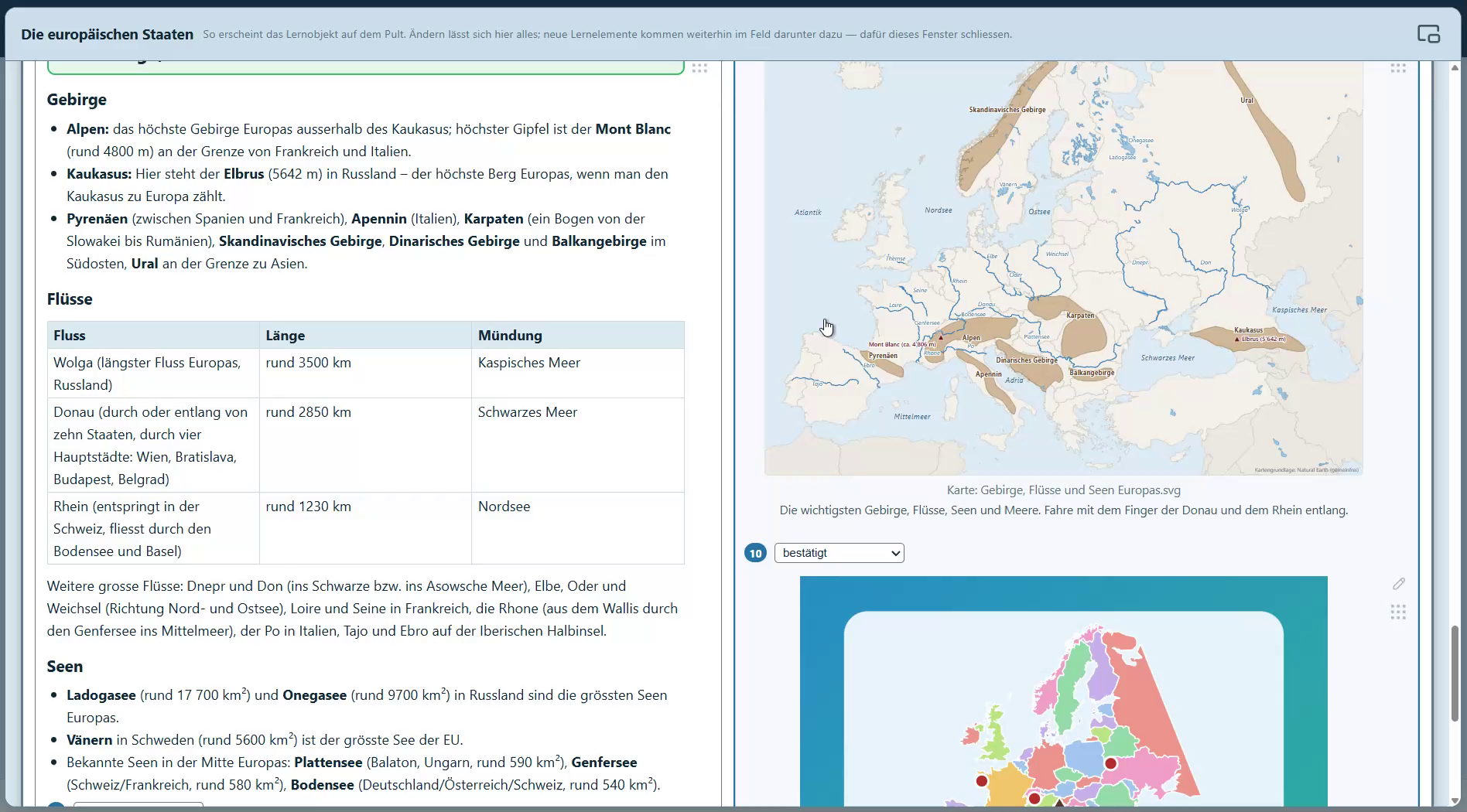Image resolution: width=1467 pixels, height=812 pixels.
Task: Open the 'bestätigt' status dropdown
Action: pyautogui.click(x=840, y=553)
